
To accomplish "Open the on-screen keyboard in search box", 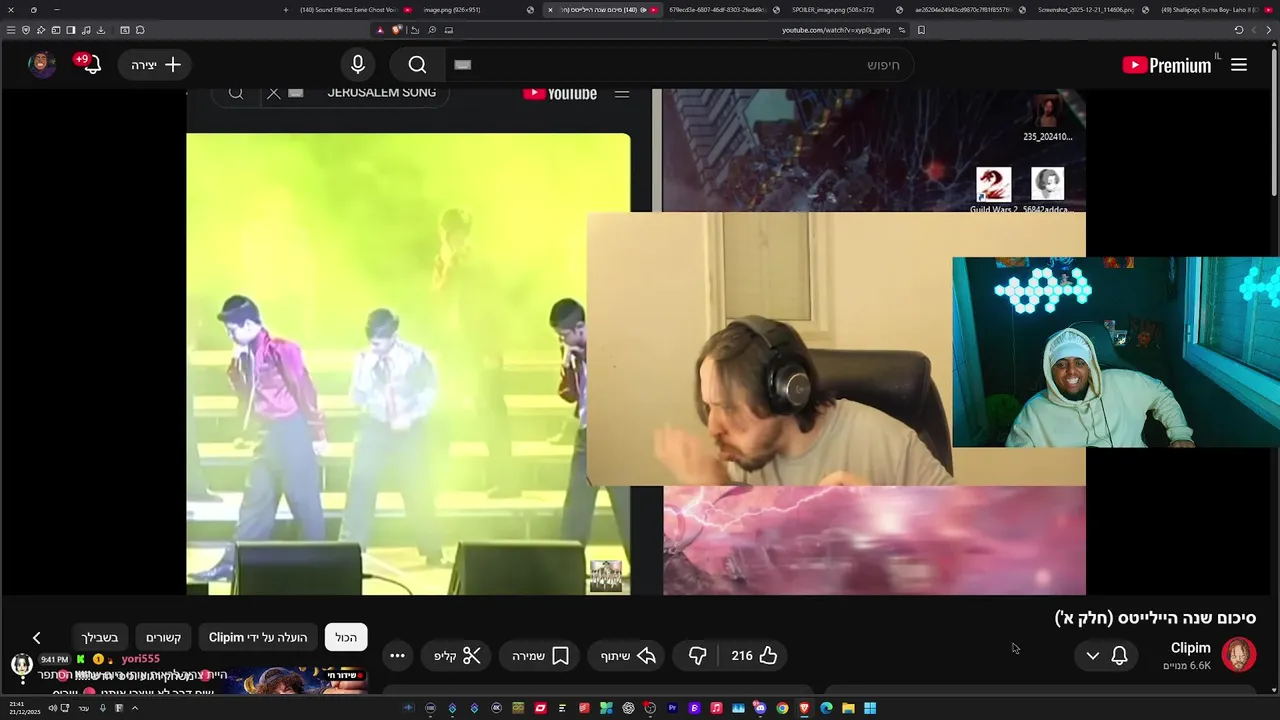I will (x=462, y=65).
